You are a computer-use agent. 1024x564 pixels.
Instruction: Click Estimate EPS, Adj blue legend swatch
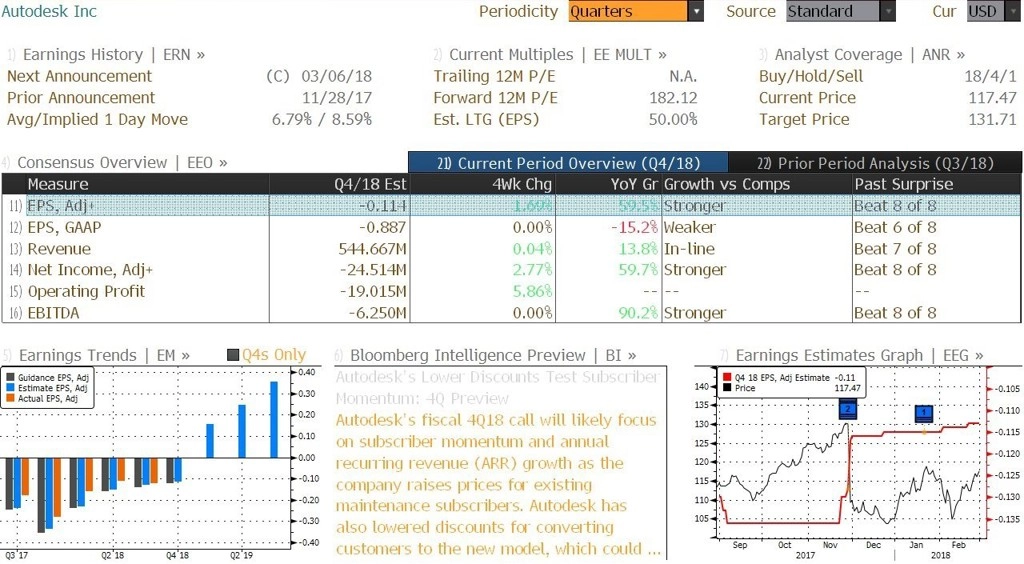coord(10,388)
